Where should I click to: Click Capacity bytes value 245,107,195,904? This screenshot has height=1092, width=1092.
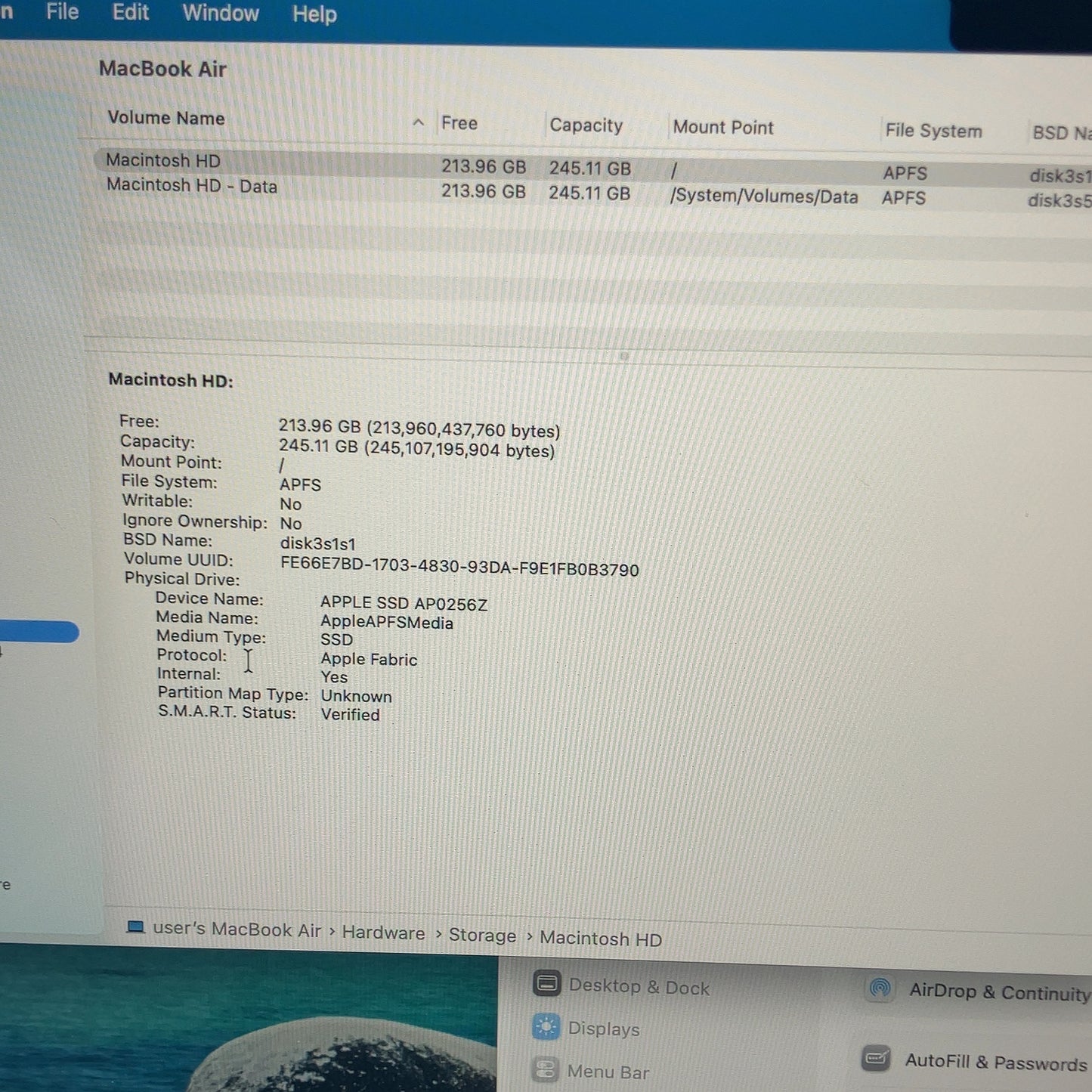click(459, 450)
